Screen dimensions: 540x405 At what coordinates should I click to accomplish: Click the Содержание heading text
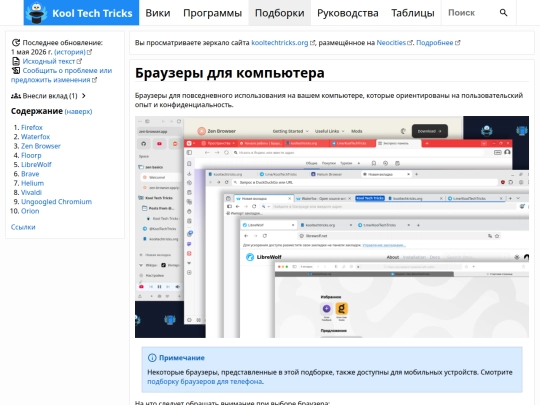pos(37,111)
